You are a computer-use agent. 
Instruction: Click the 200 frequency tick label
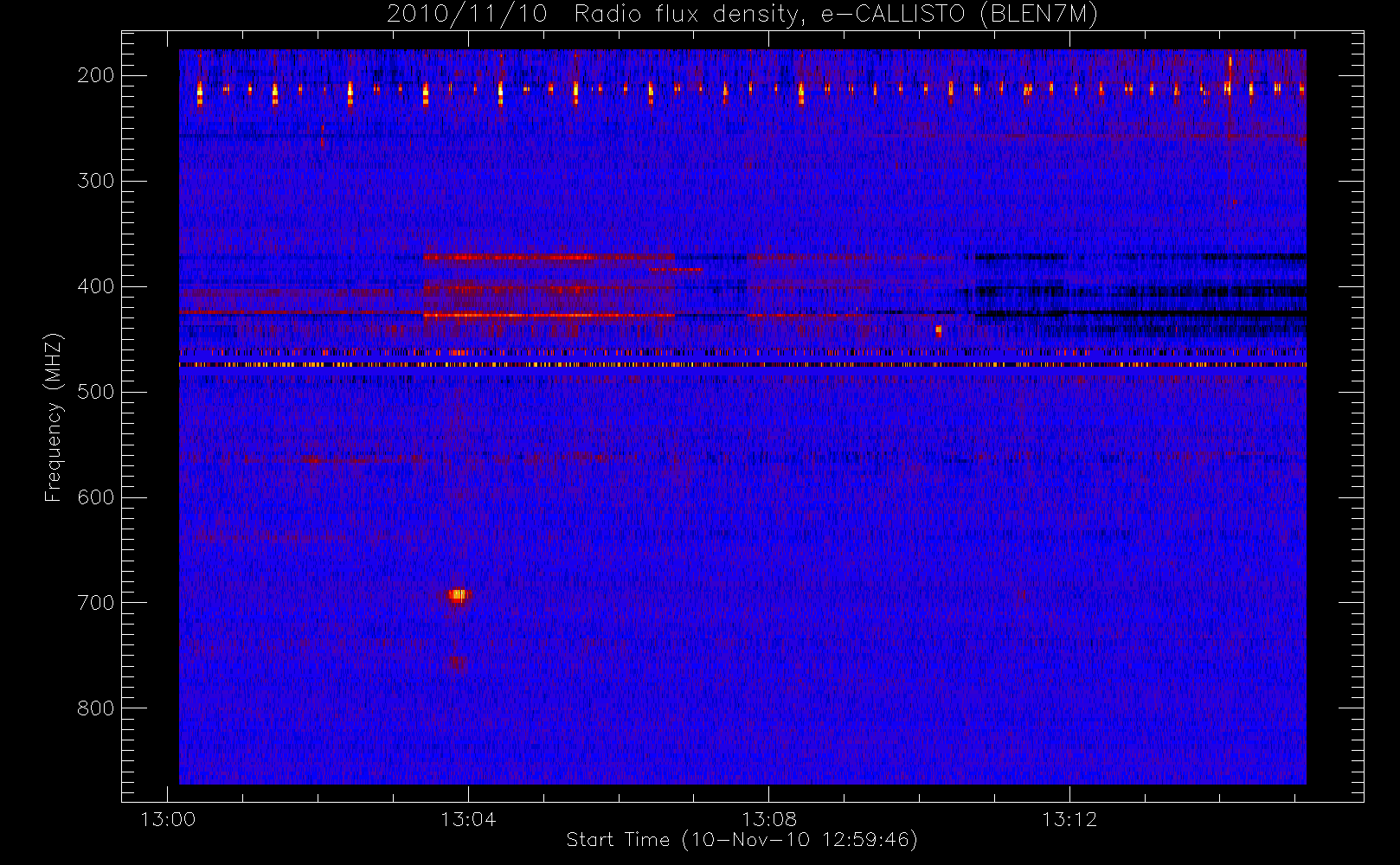click(96, 75)
